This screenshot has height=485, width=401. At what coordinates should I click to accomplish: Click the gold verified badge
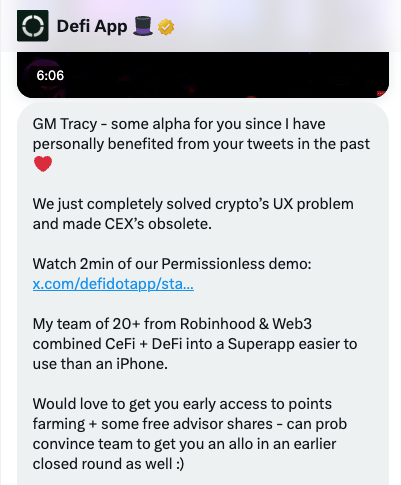(166, 27)
